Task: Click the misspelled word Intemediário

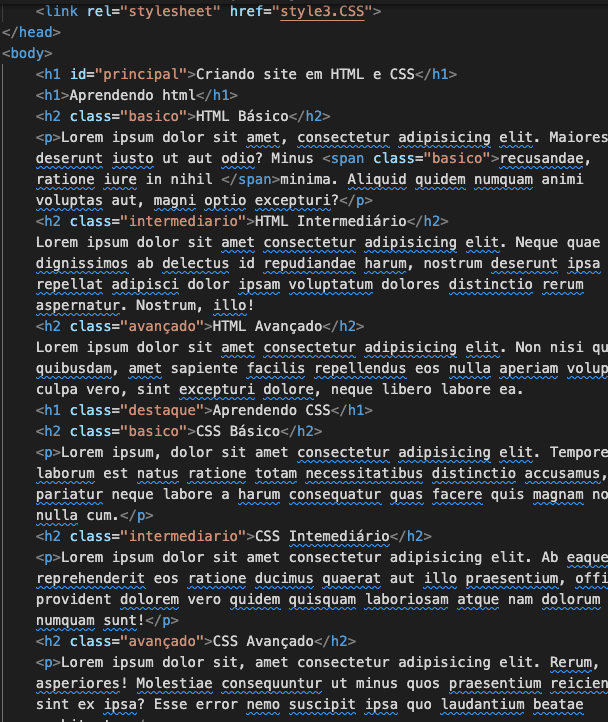Action: (x=339, y=536)
